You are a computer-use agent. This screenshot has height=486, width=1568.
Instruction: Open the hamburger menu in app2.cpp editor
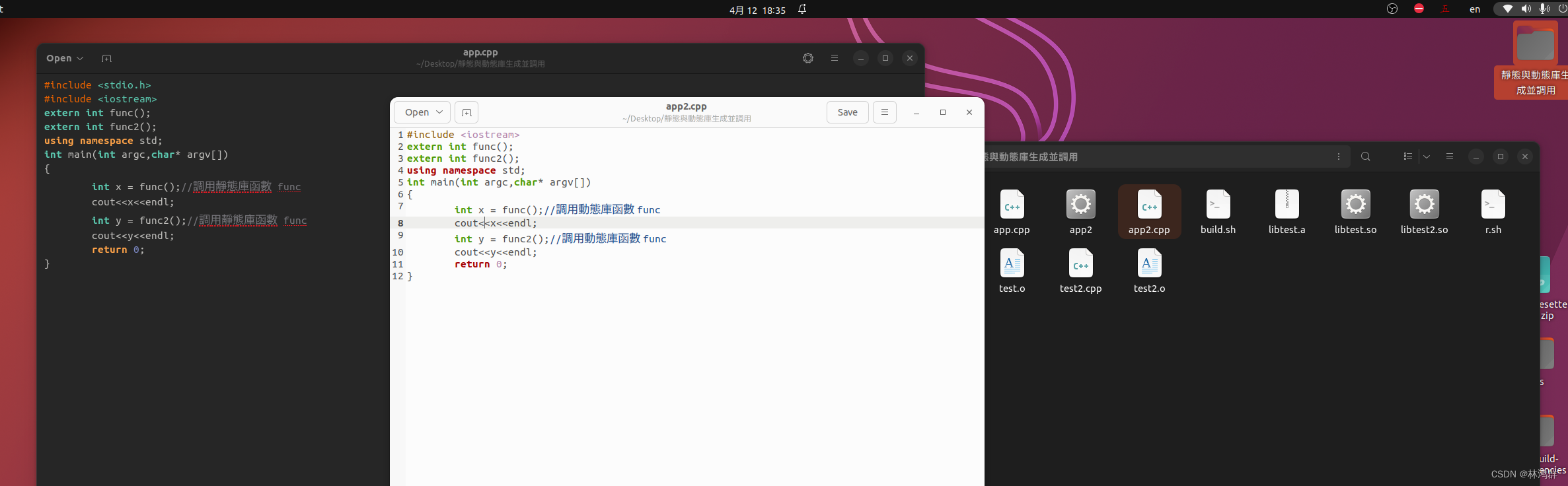point(884,112)
